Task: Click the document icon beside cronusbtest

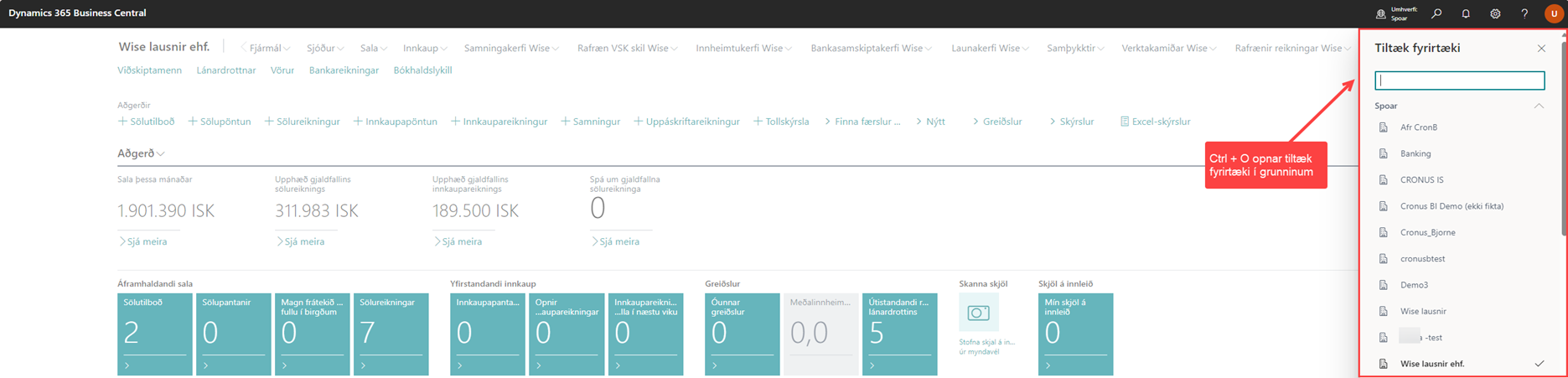Action: pyautogui.click(x=1384, y=259)
